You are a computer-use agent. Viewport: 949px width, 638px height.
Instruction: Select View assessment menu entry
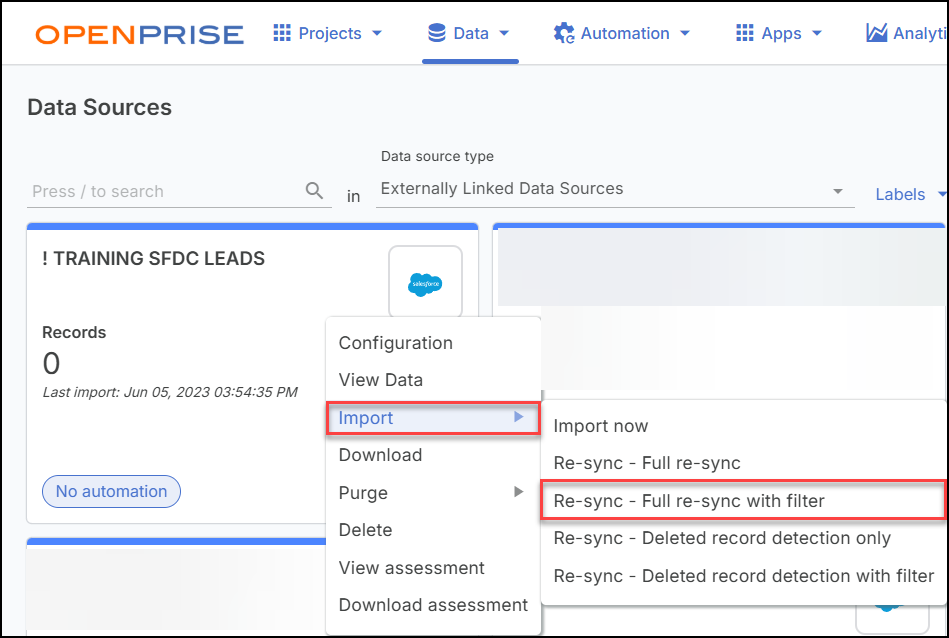pyautogui.click(x=433, y=568)
